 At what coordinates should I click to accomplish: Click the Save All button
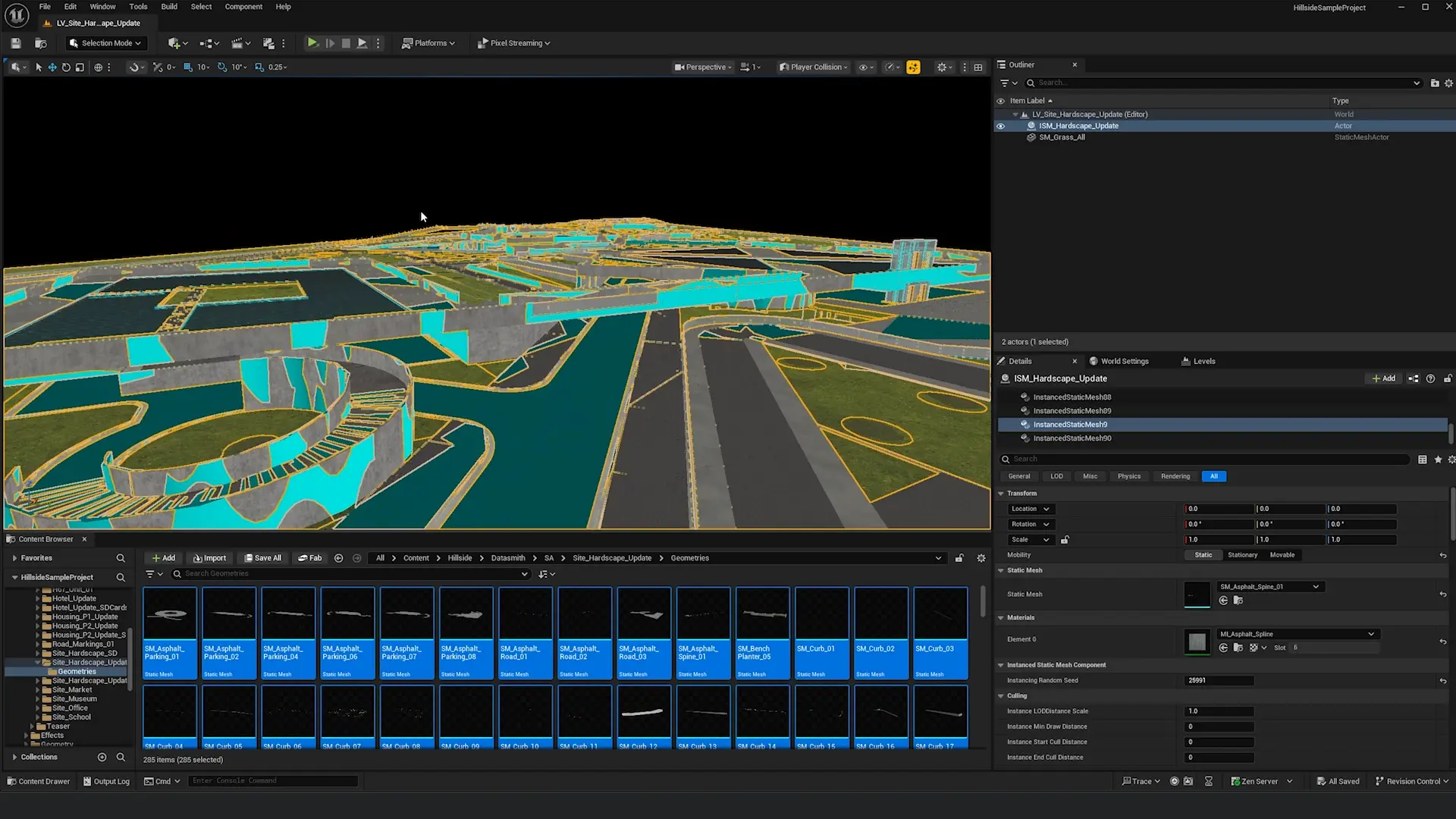pyautogui.click(x=262, y=559)
